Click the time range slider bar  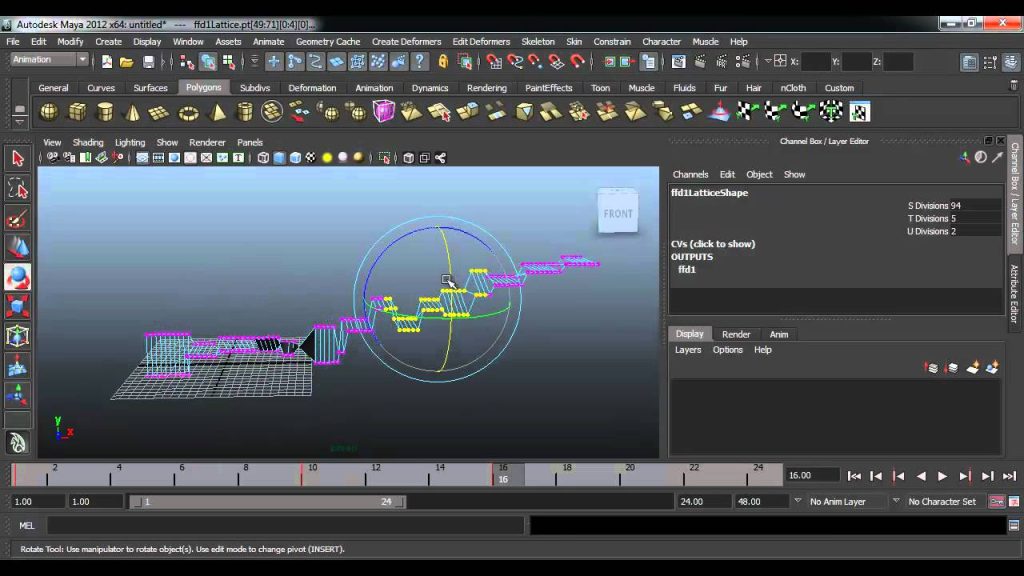267,502
